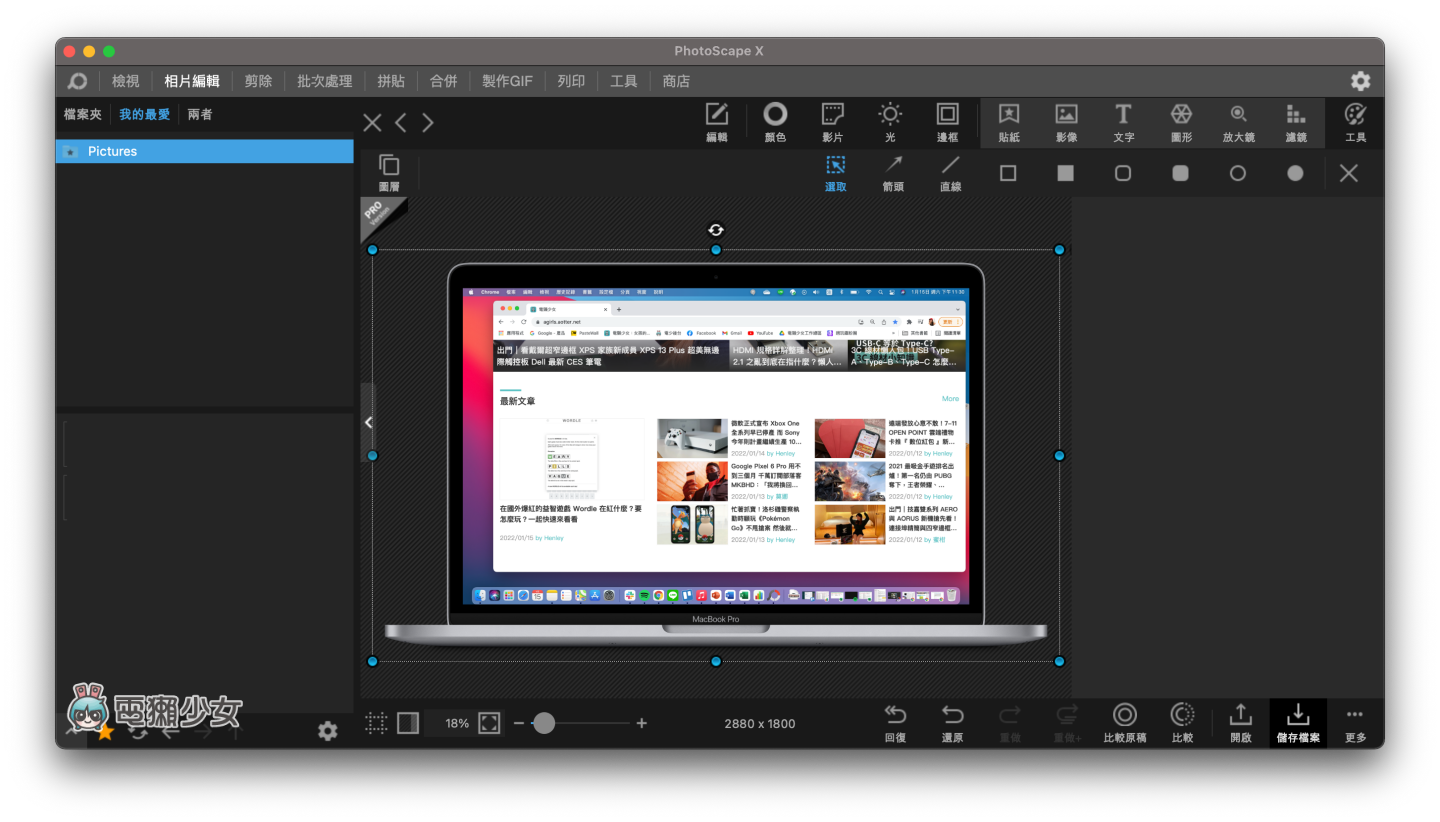Click the zoom slider handle
1440x822 pixels.
point(544,723)
